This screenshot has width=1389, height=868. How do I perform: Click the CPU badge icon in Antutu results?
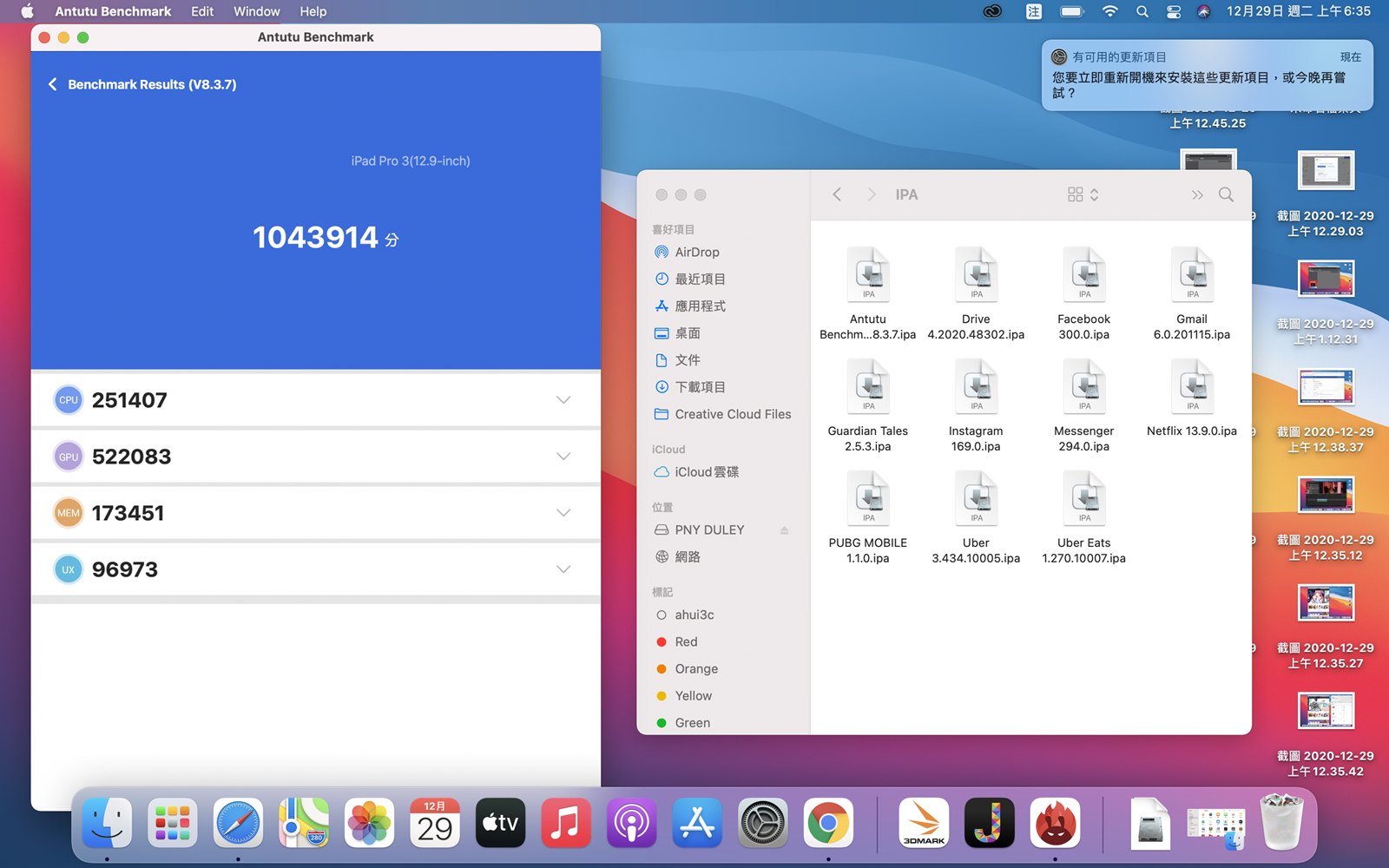pyautogui.click(x=68, y=399)
